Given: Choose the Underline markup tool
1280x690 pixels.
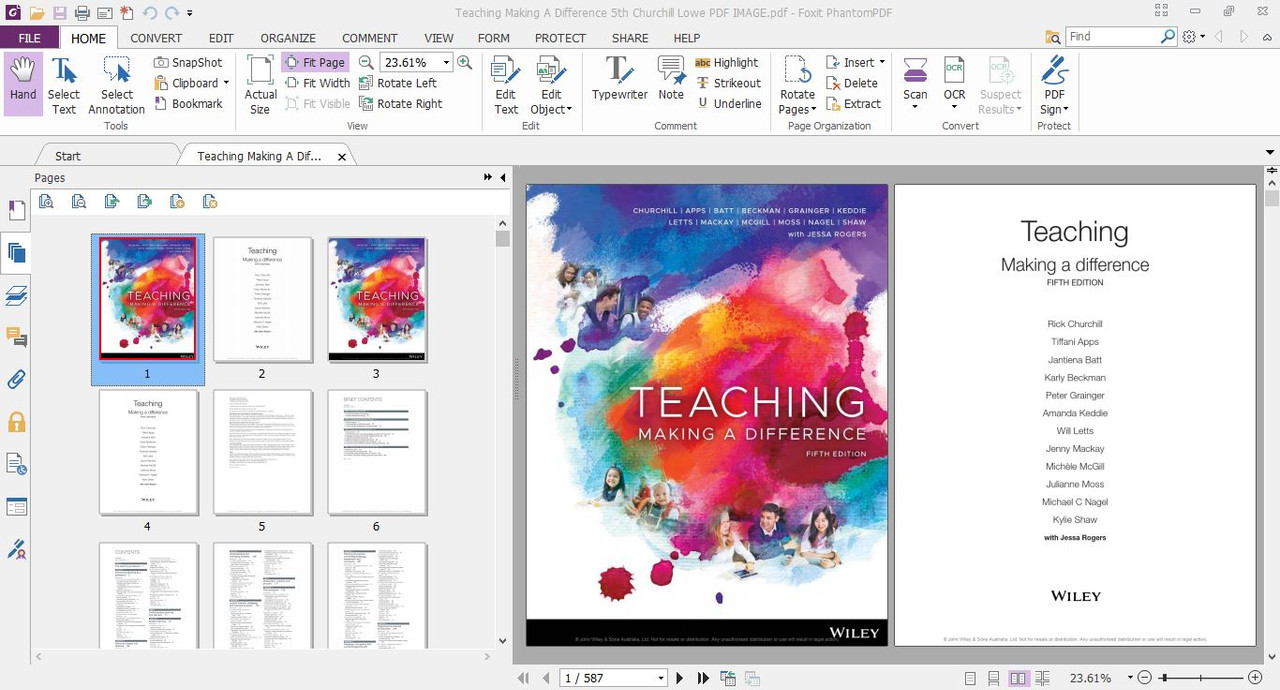Looking at the screenshot, I should coord(729,104).
